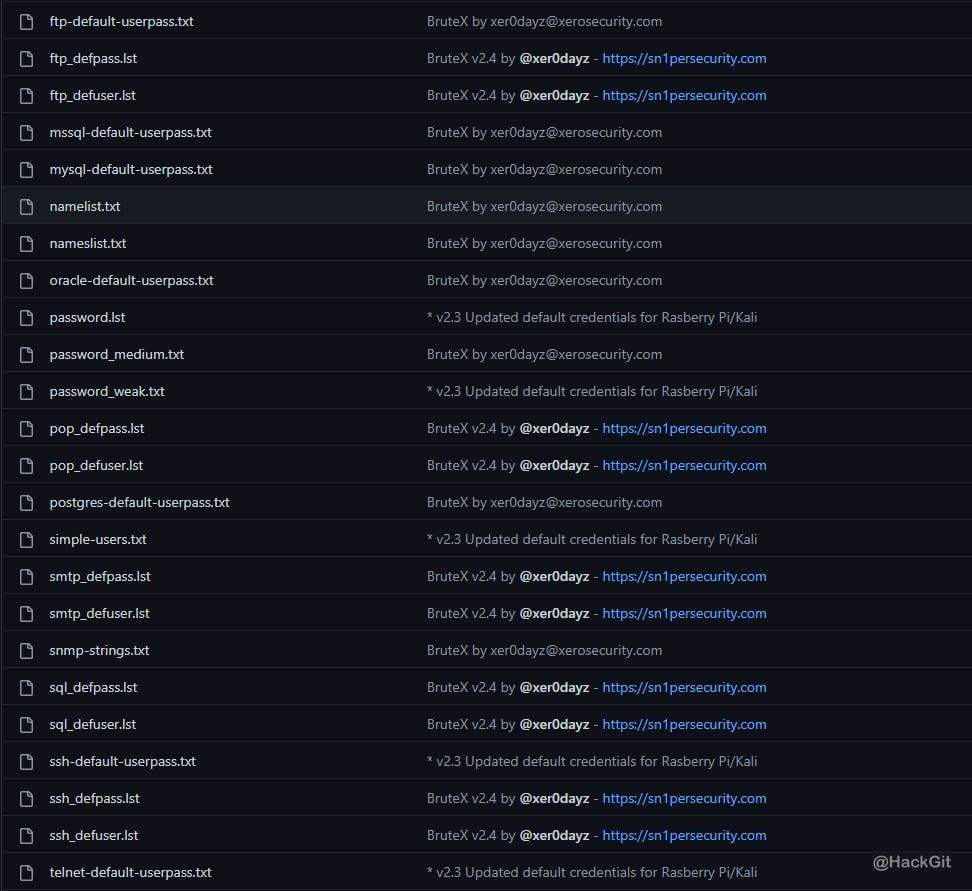Click file icon beside pop_defpass.lst
Screen dimensions: 972x891
pyautogui.click(x=27, y=428)
